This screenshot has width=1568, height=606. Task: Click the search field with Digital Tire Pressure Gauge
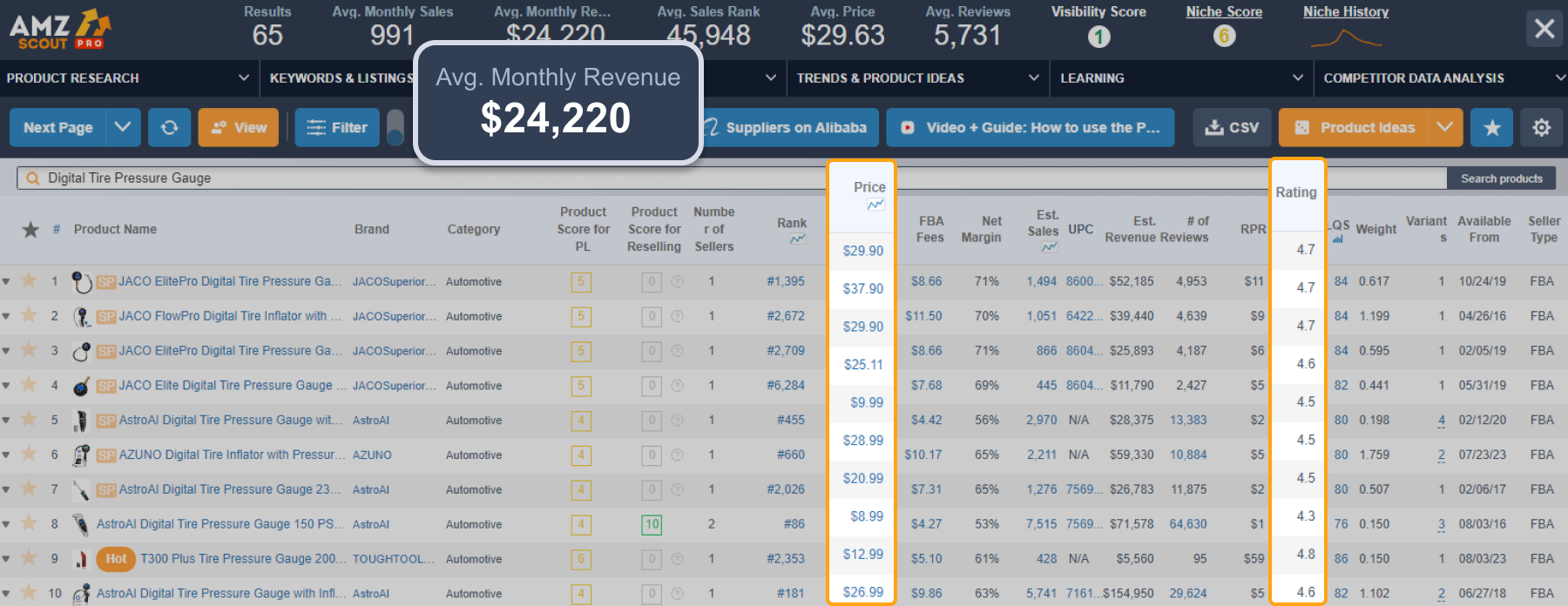point(732,178)
